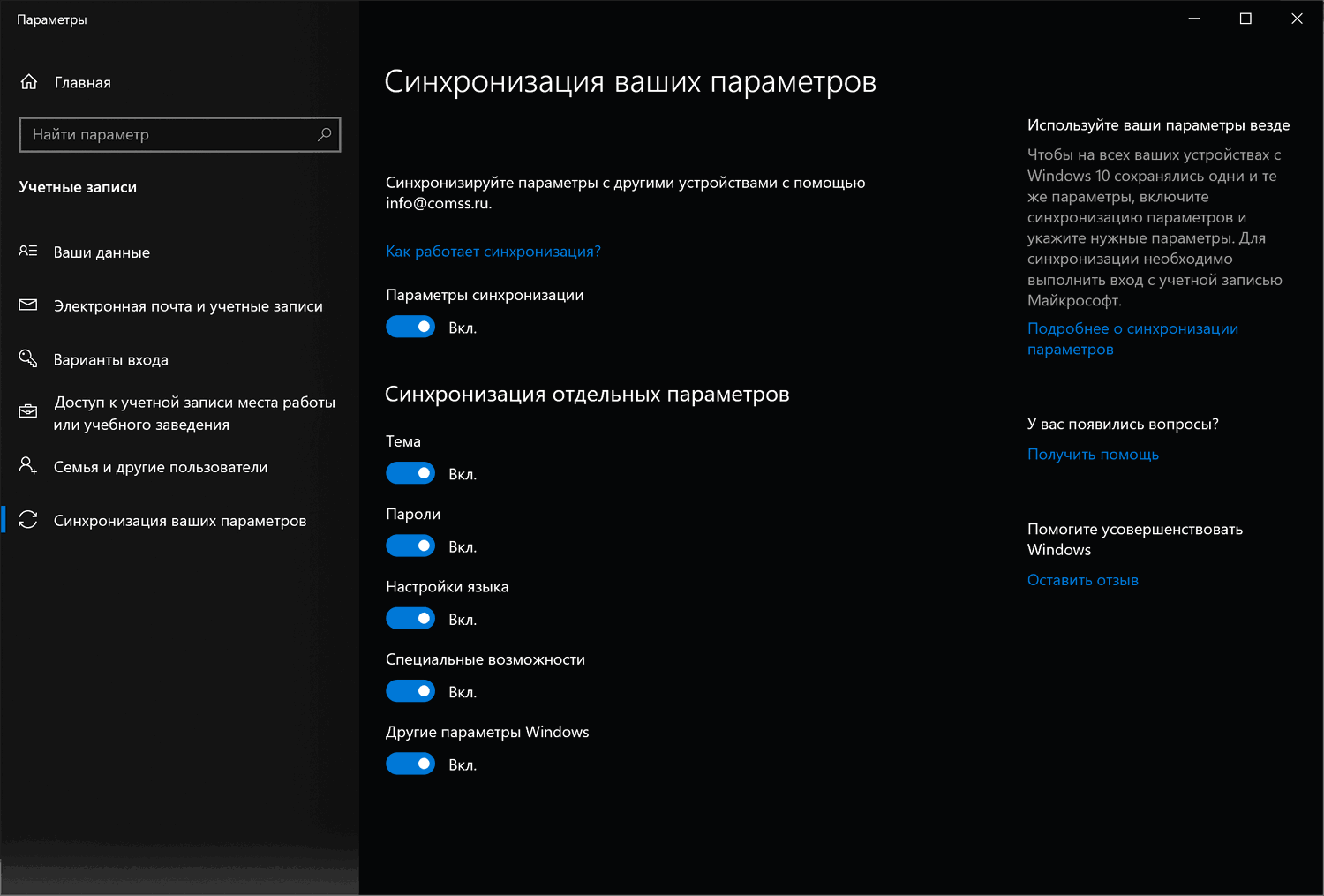
Task: Click the search magnifier icon
Action: pyautogui.click(x=324, y=134)
